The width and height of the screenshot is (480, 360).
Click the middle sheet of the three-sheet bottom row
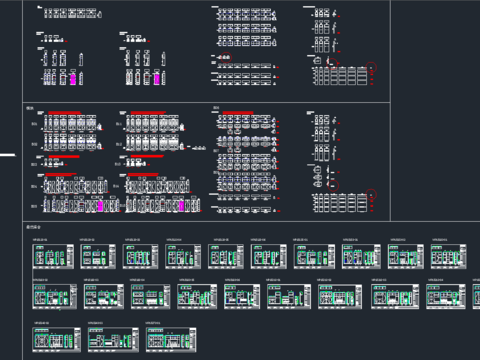point(113,340)
